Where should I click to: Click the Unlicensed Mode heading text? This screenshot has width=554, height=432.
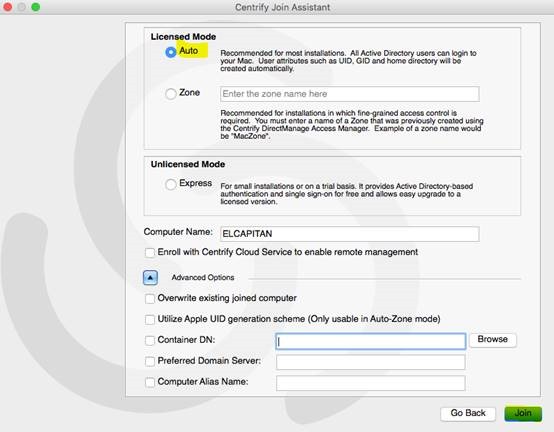click(x=188, y=164)
